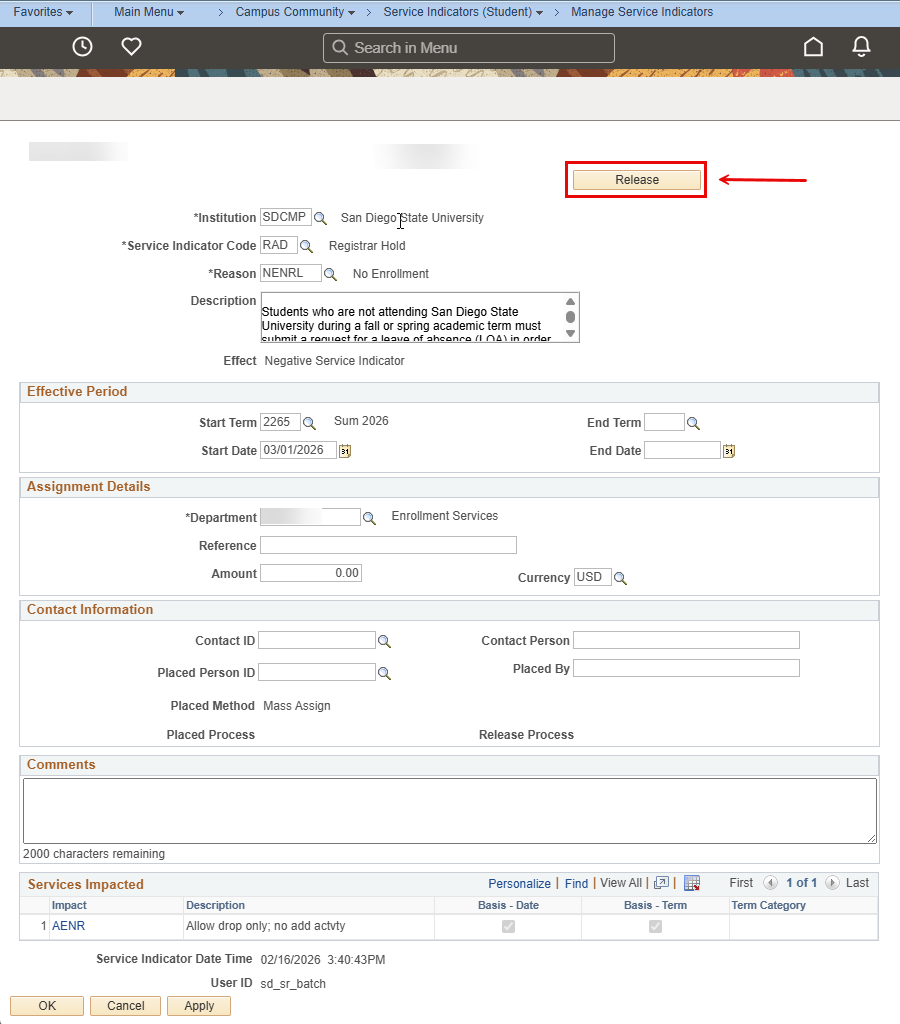Click the Contact Person field
The image size is (900, 1024).
point(686,640)
